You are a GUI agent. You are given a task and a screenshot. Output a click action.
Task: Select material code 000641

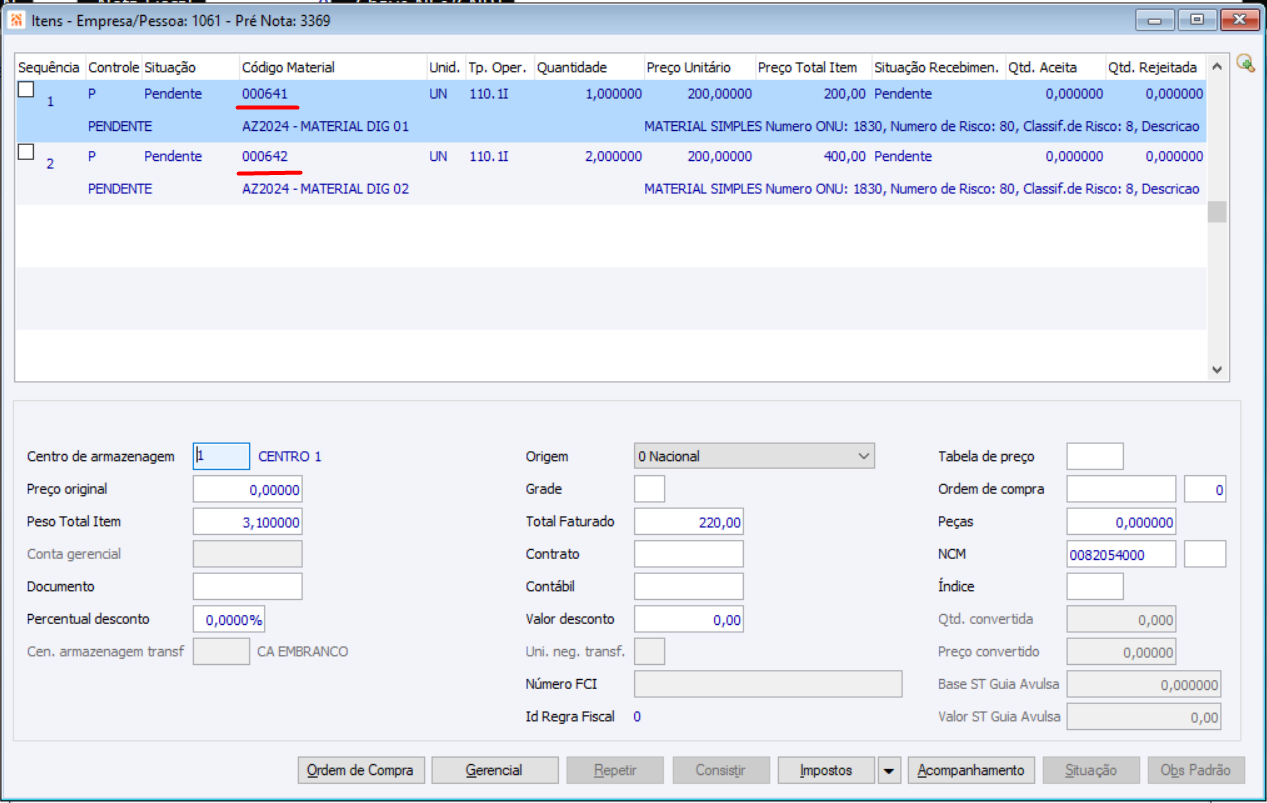(265, 94)
